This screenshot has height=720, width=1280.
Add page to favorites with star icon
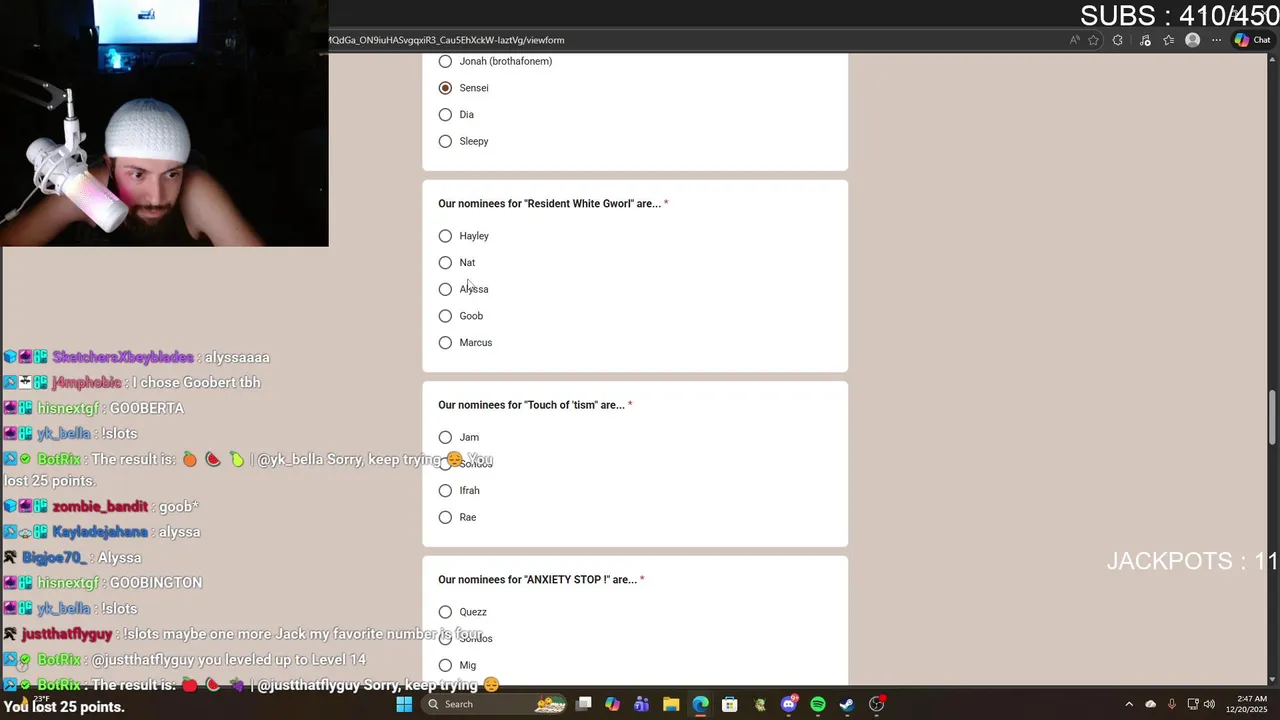click(x=1094, y=40)
